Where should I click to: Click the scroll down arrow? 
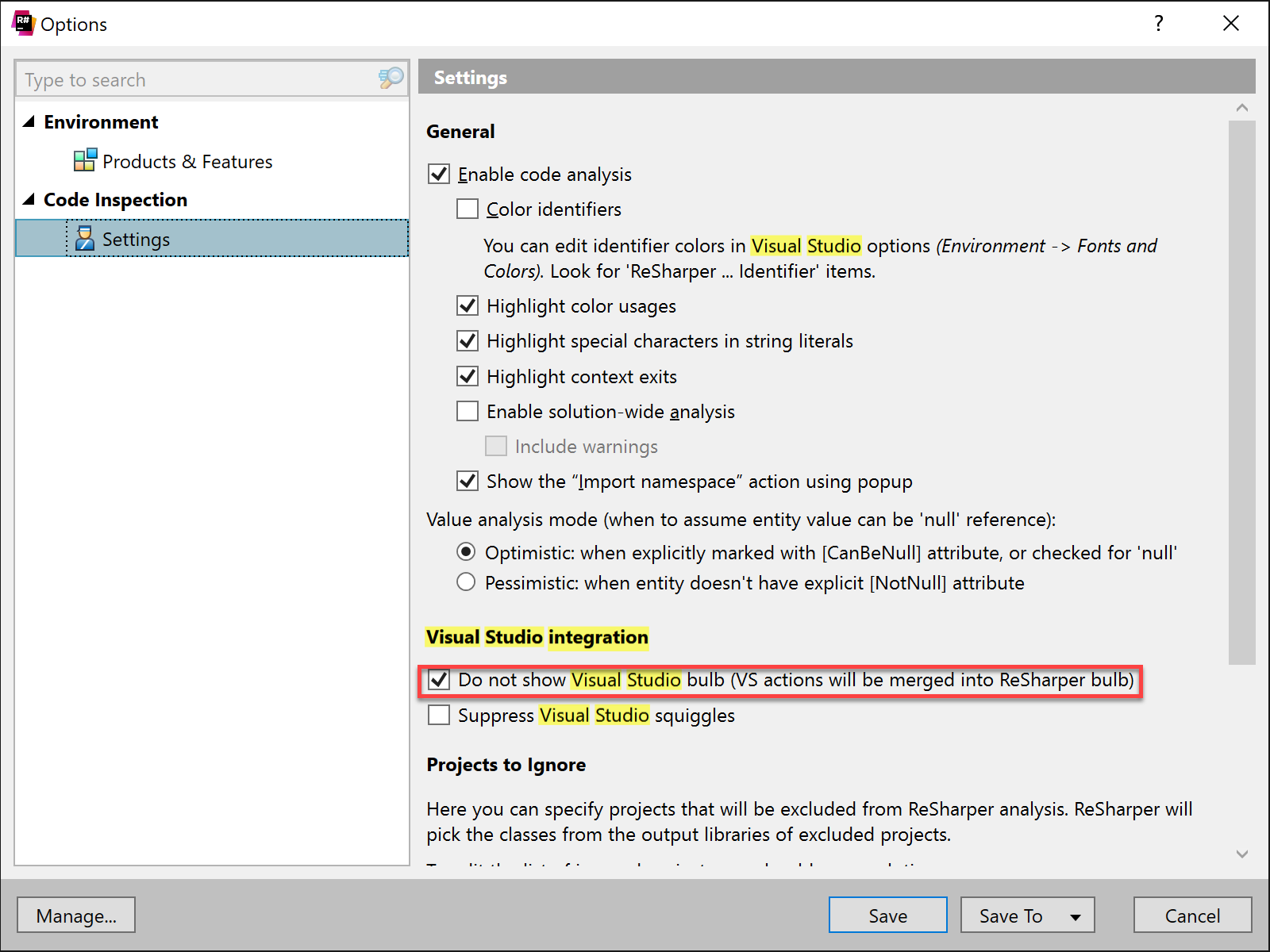(x=1242, y=854)
